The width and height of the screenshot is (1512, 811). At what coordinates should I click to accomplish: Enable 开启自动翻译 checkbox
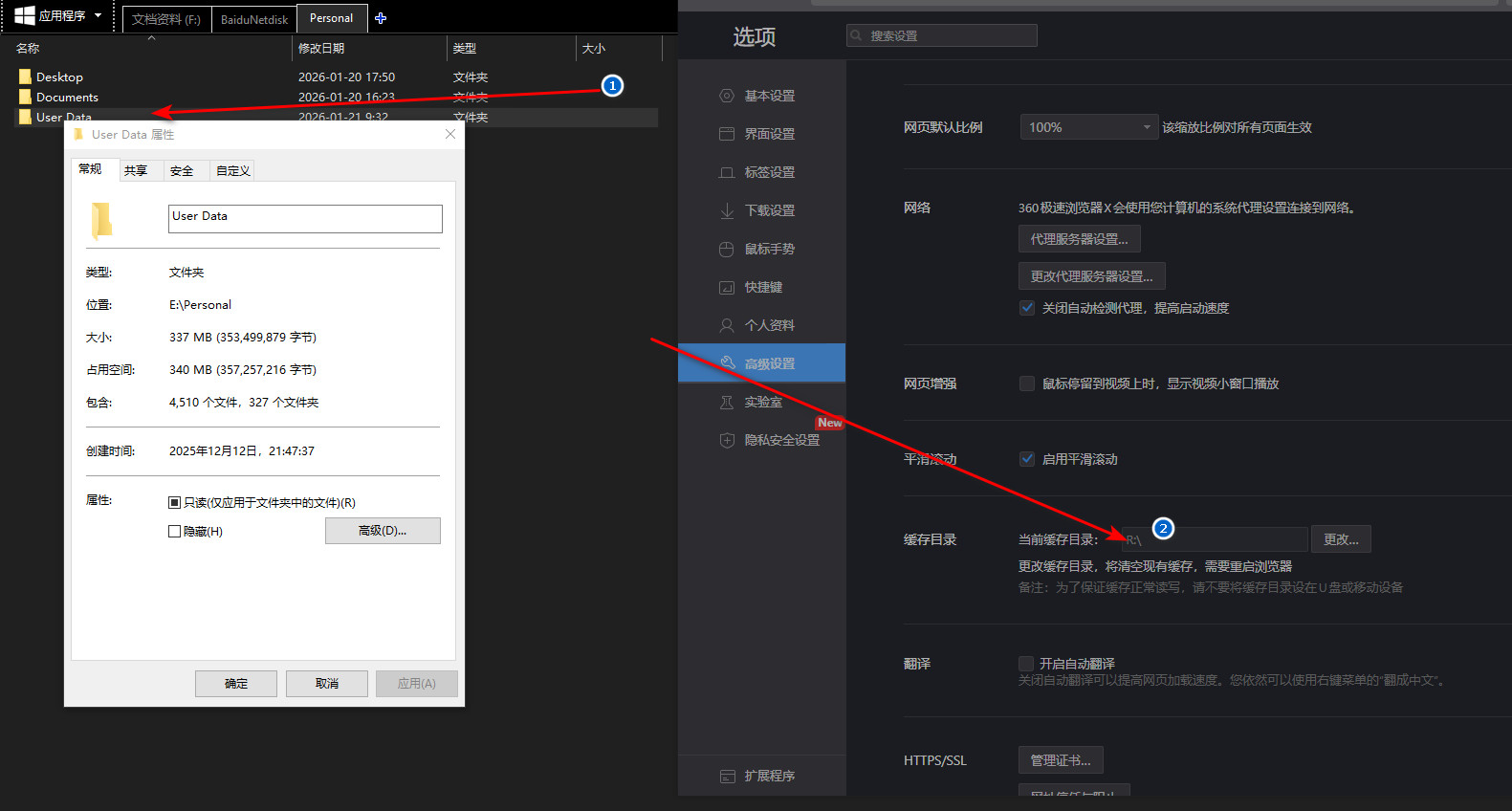pyautogui.click(x=1026, y=664)
